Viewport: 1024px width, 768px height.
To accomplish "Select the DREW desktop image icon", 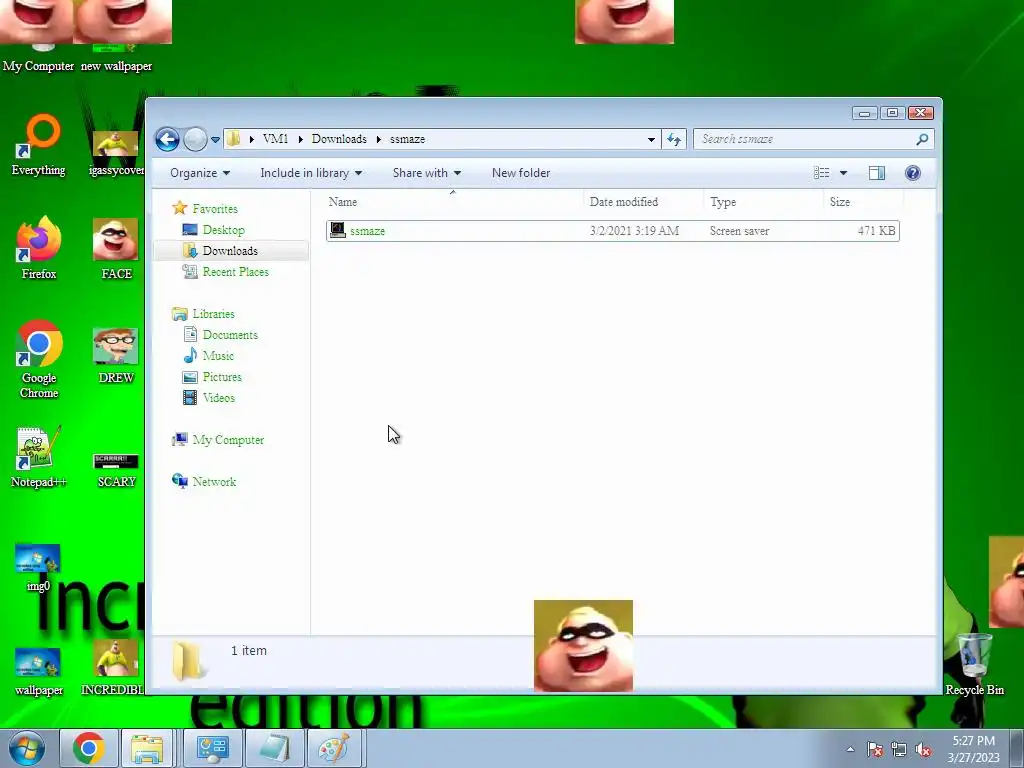I will [116, 356].
